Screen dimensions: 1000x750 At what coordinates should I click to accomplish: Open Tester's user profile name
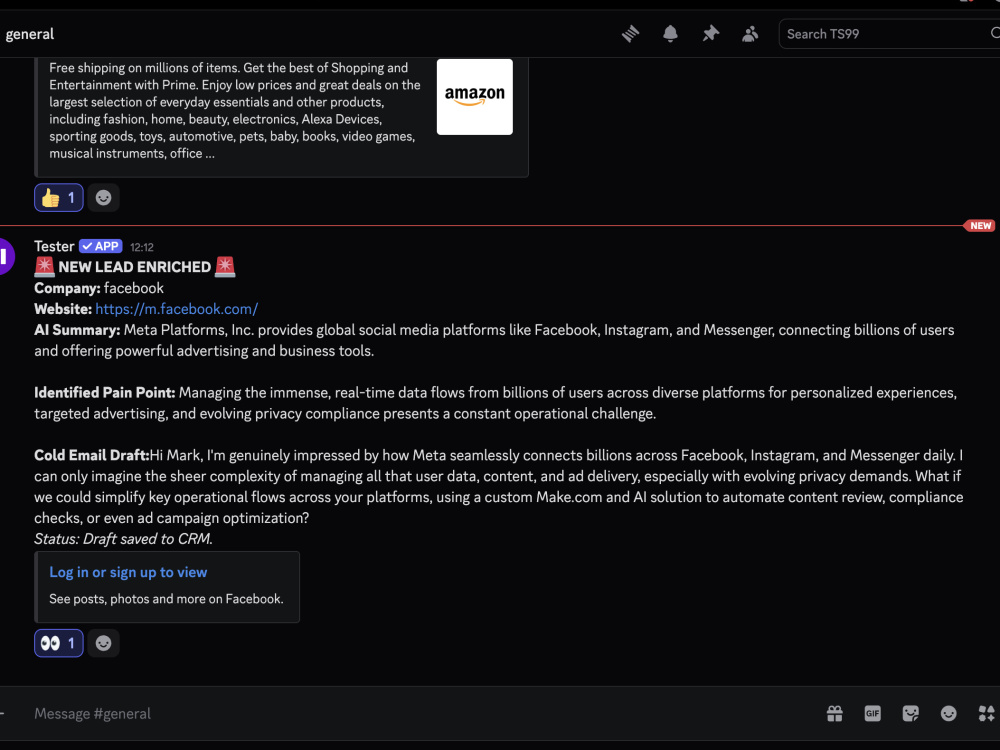[54, 246]
